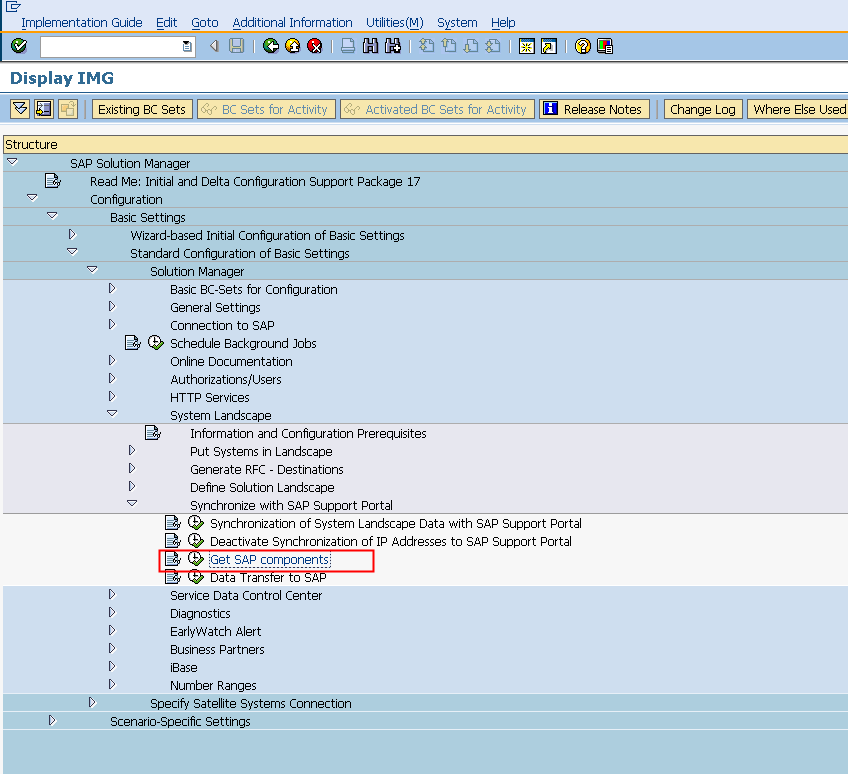Click the Change Log button
This screenshot has height=774, width=848.
702,109
